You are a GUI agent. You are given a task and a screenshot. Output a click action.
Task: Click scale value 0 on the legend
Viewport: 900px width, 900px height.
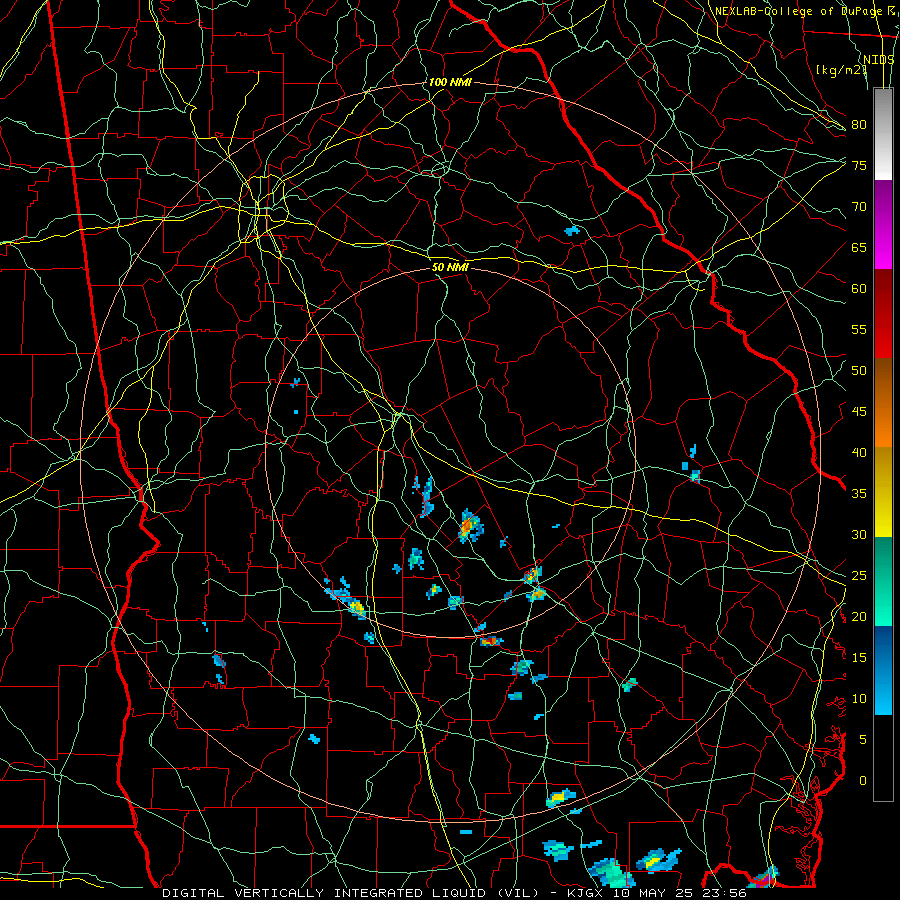(863, 781)
